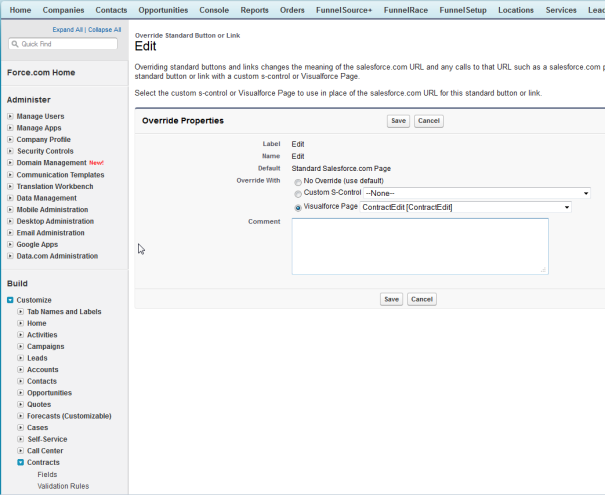Expand Email Administration arrow
Screen dimensions: 605x495
[10, 233]
